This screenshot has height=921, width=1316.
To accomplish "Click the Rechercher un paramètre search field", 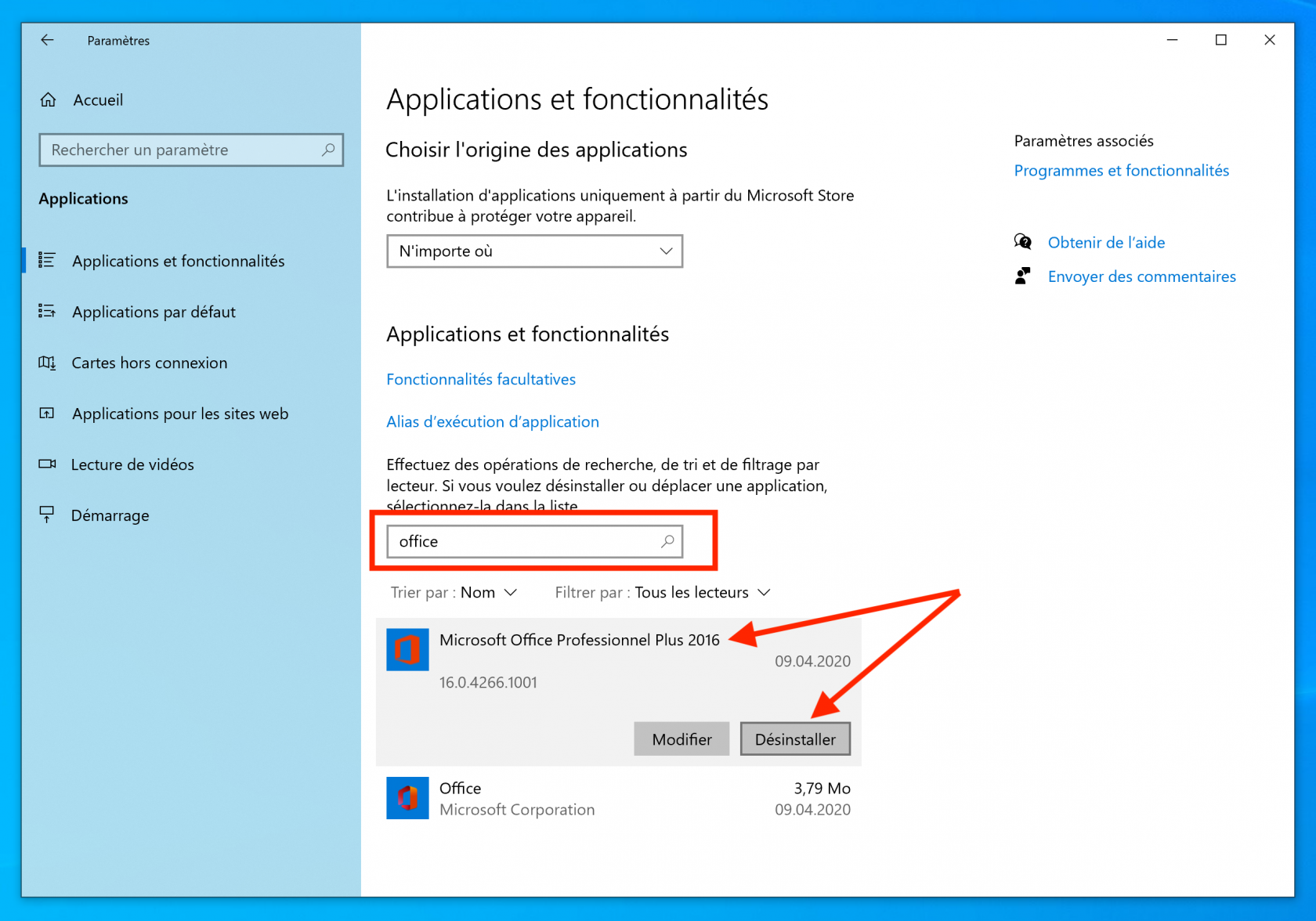I will (x=180, y=150).
